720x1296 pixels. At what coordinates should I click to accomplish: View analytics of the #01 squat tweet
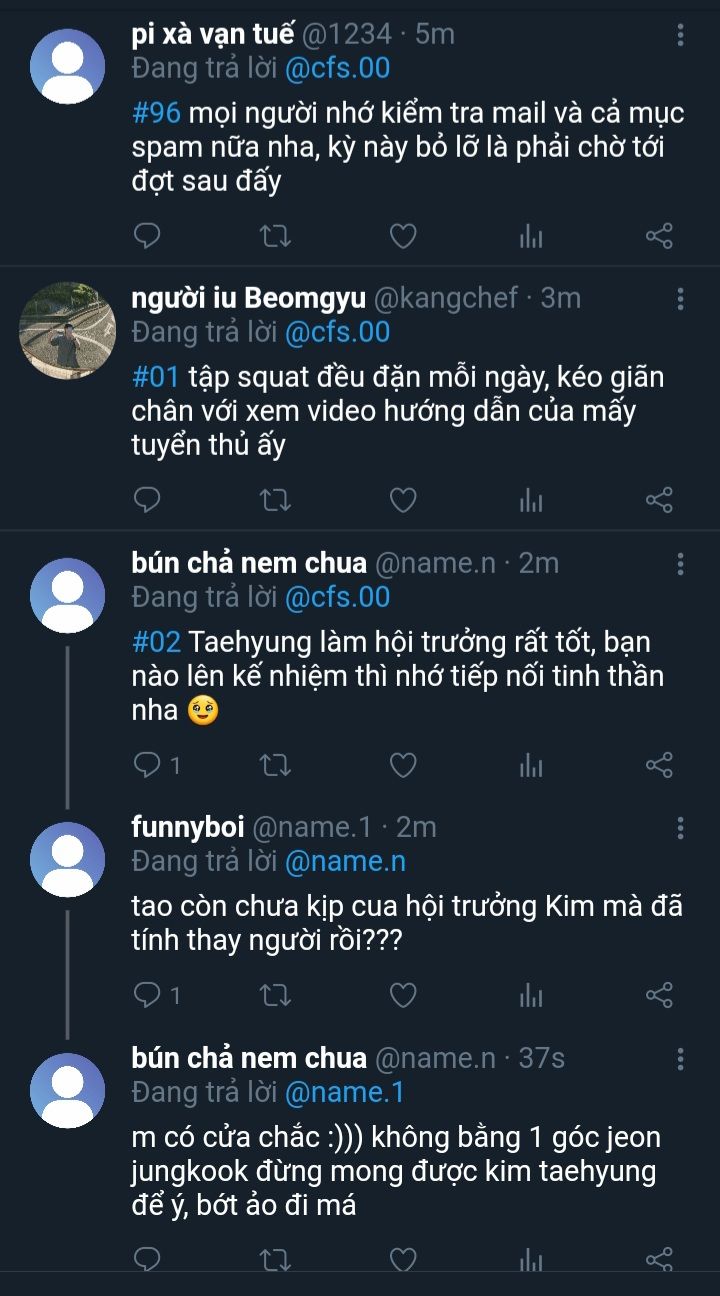(531, 501)
